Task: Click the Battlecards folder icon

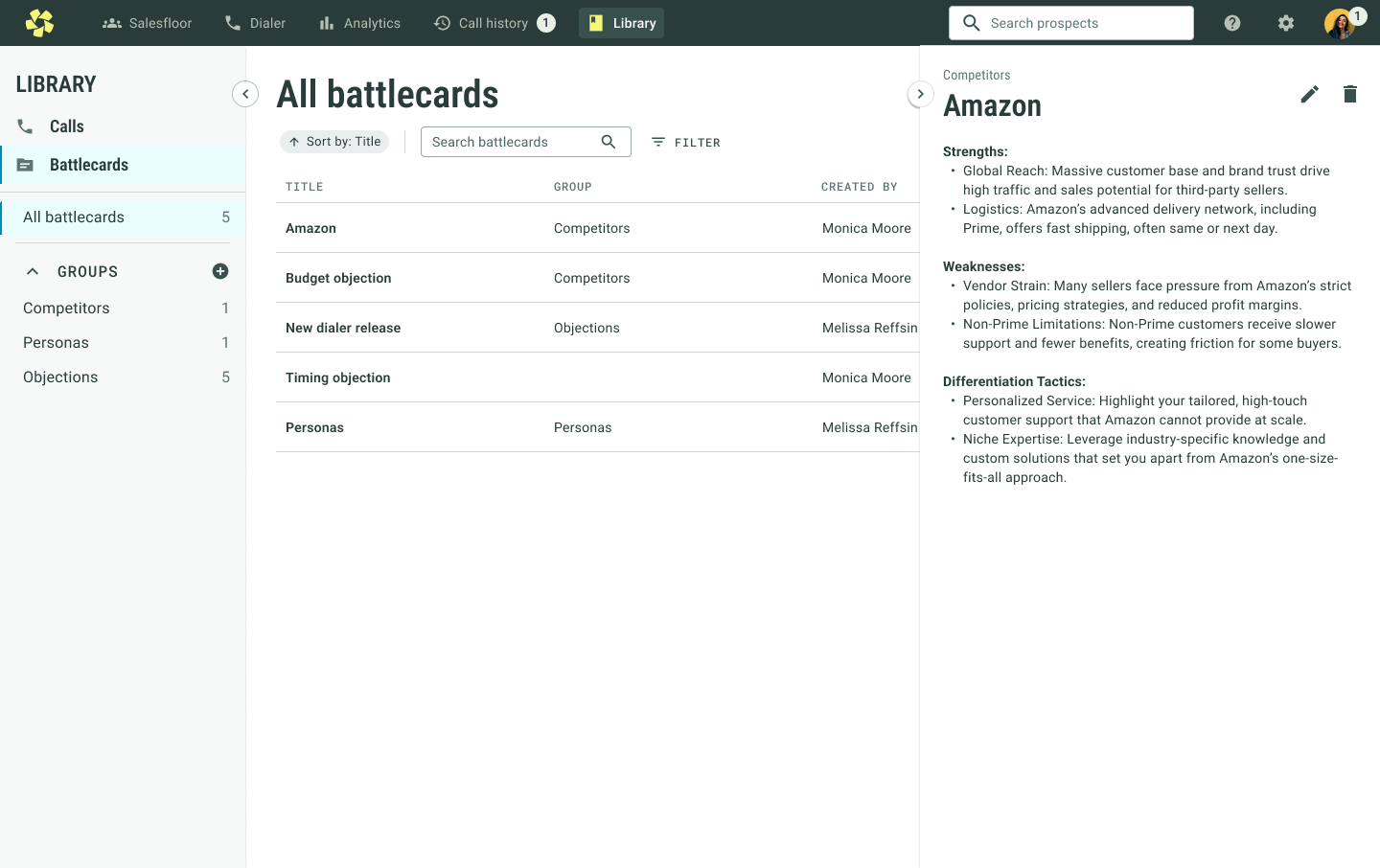Action: [25, 165]
